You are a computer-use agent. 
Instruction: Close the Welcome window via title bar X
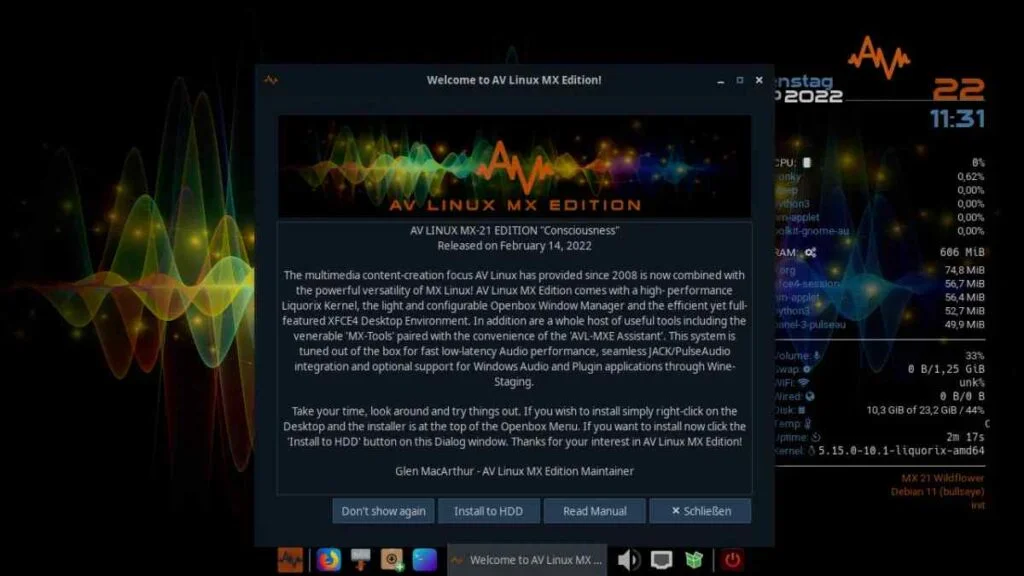click(759, 80)
